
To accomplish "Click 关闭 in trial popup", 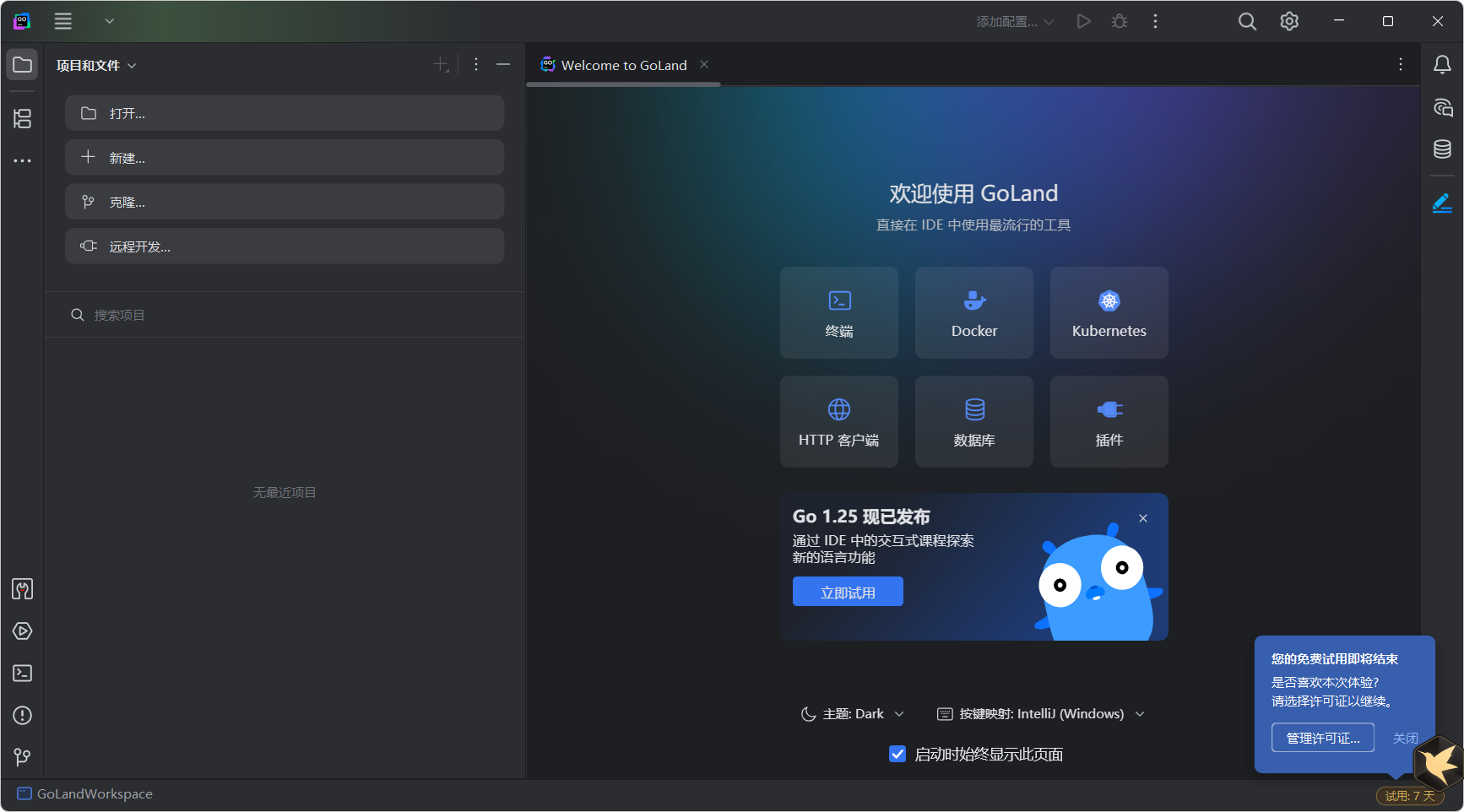I will click(1405, 738).
